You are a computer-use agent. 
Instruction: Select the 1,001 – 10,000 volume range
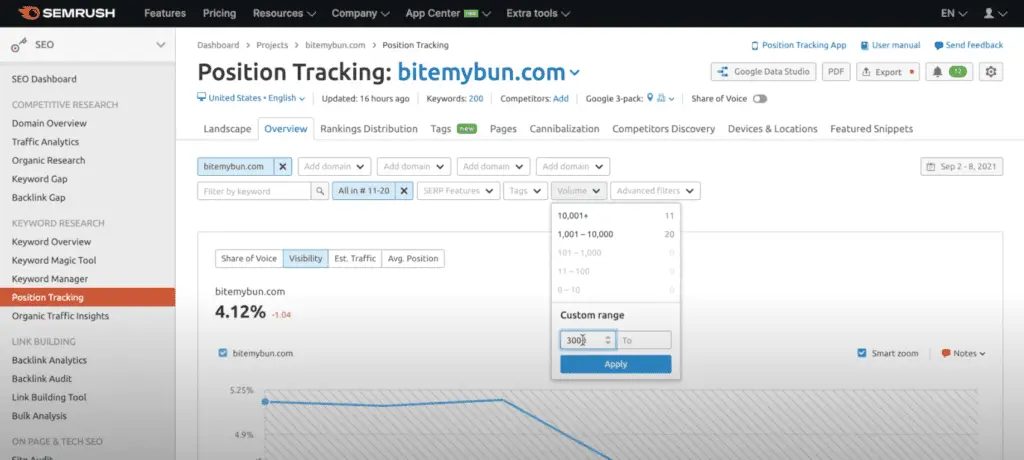click(x=616, y=234)
